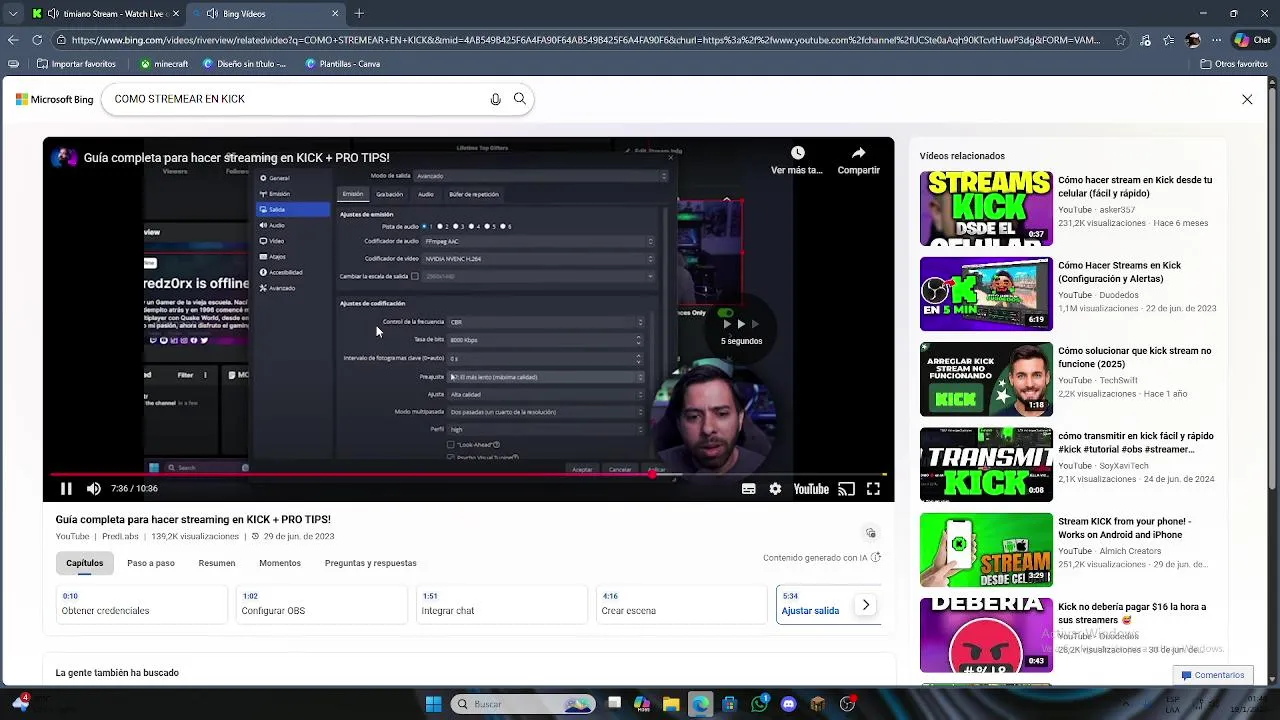This screenshot has height=720, width=1280.
Task: Open Copilot Chat button
Action: (1253, 40)
